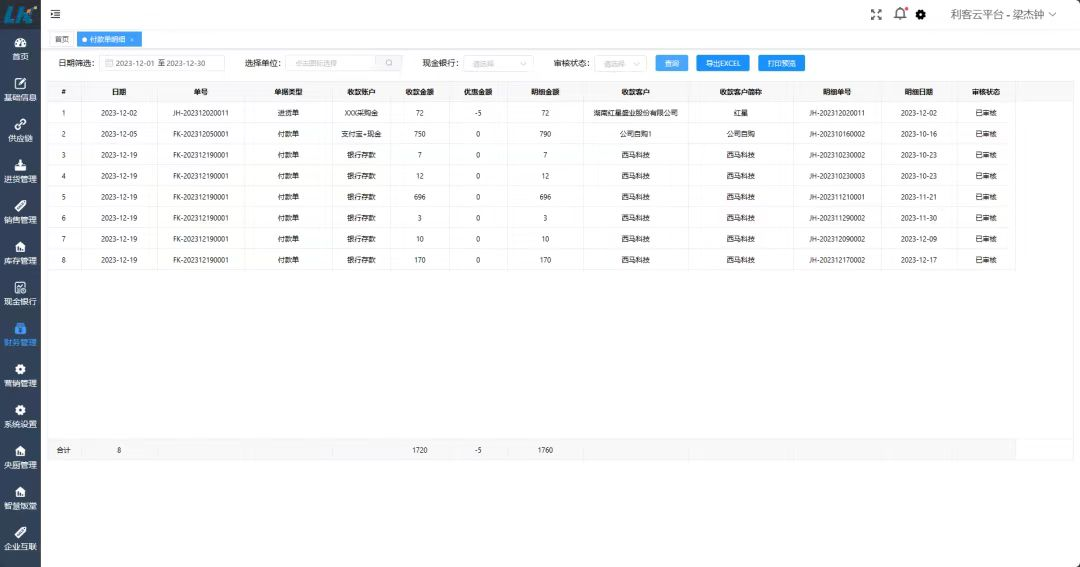Open the 智慧饭堂 sidebar menu
1080x567 pixels.
[20, 497]
